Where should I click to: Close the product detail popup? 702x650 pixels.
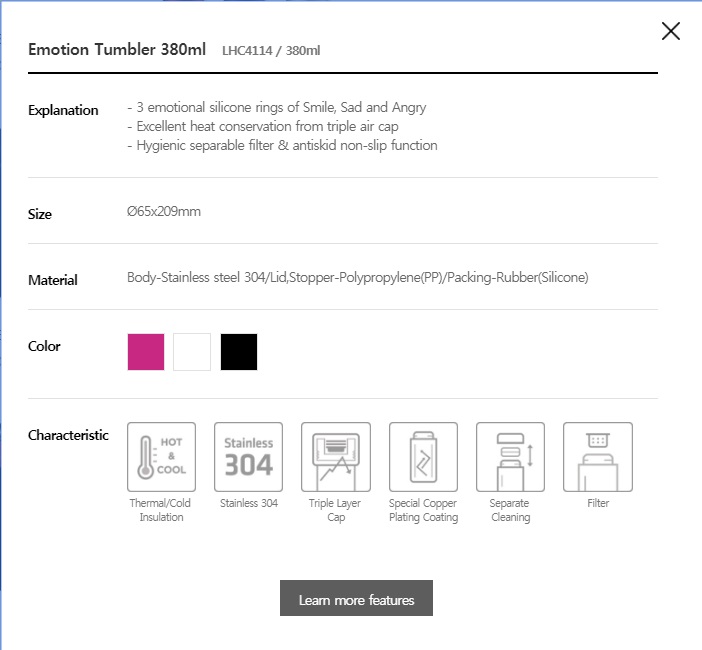(x=671, y=31)
